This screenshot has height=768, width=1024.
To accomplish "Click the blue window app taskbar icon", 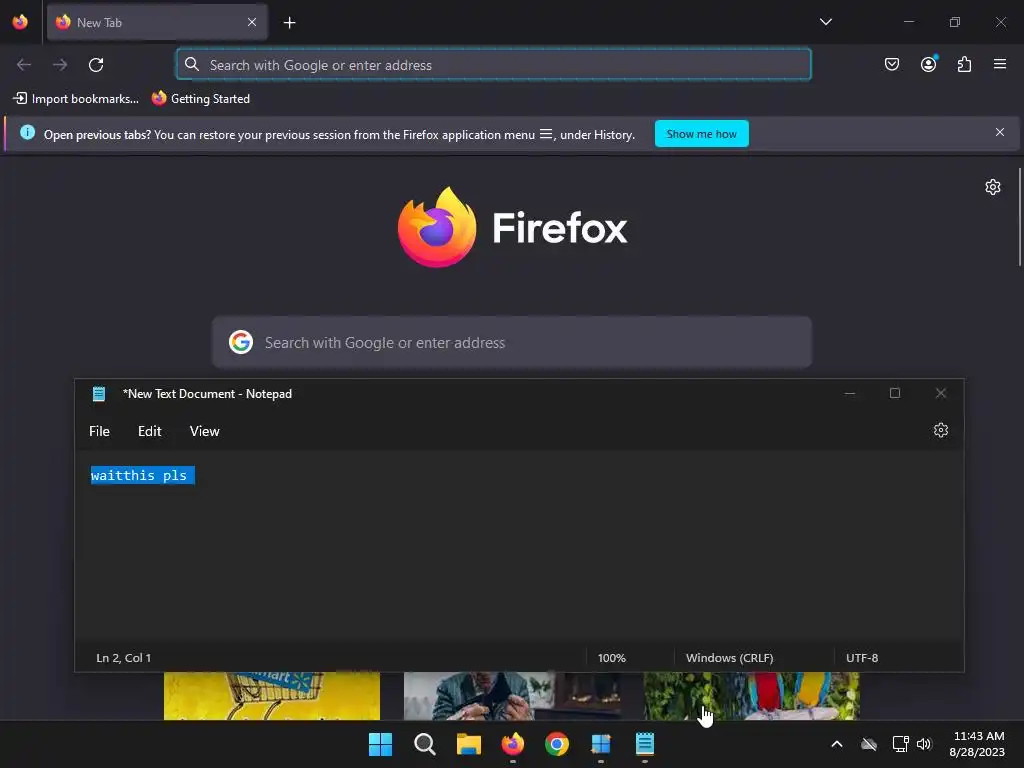I will click(x=601, y=744).
